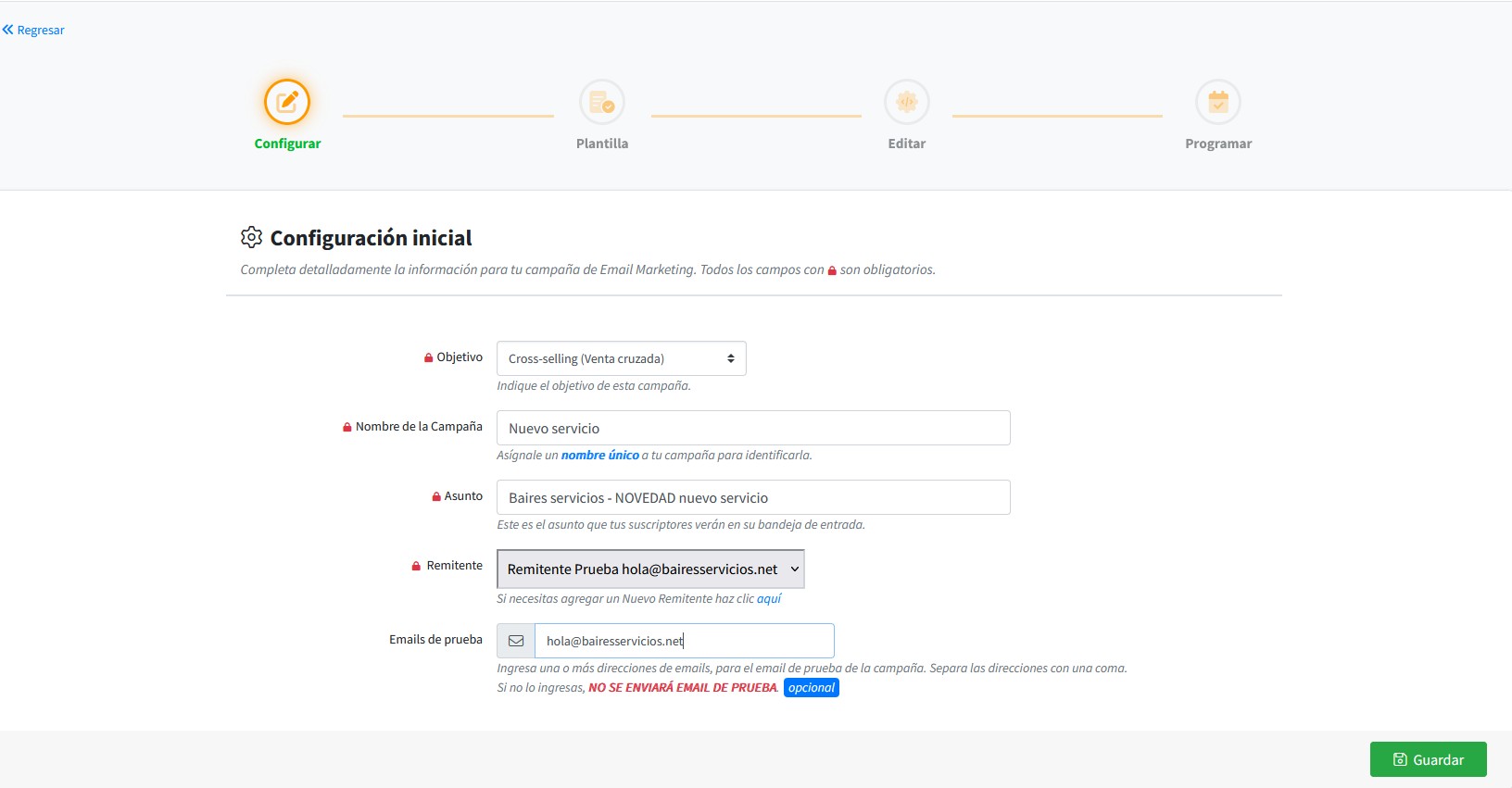This screenshot has height=788, width=1512.
Task: Focus the Nombre de la Campaña field
Action: point(753,428)
